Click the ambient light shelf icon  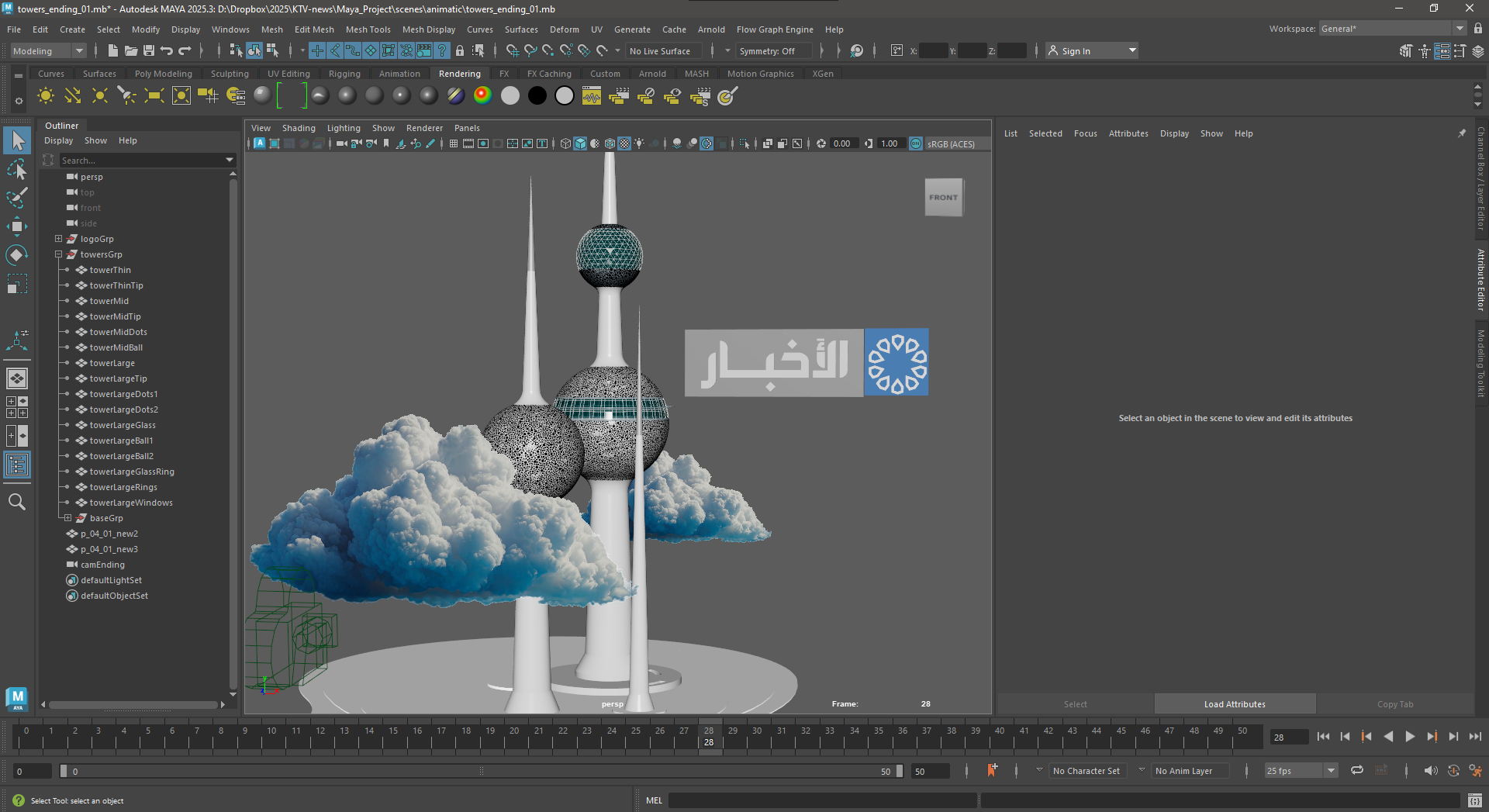point(46,95)
